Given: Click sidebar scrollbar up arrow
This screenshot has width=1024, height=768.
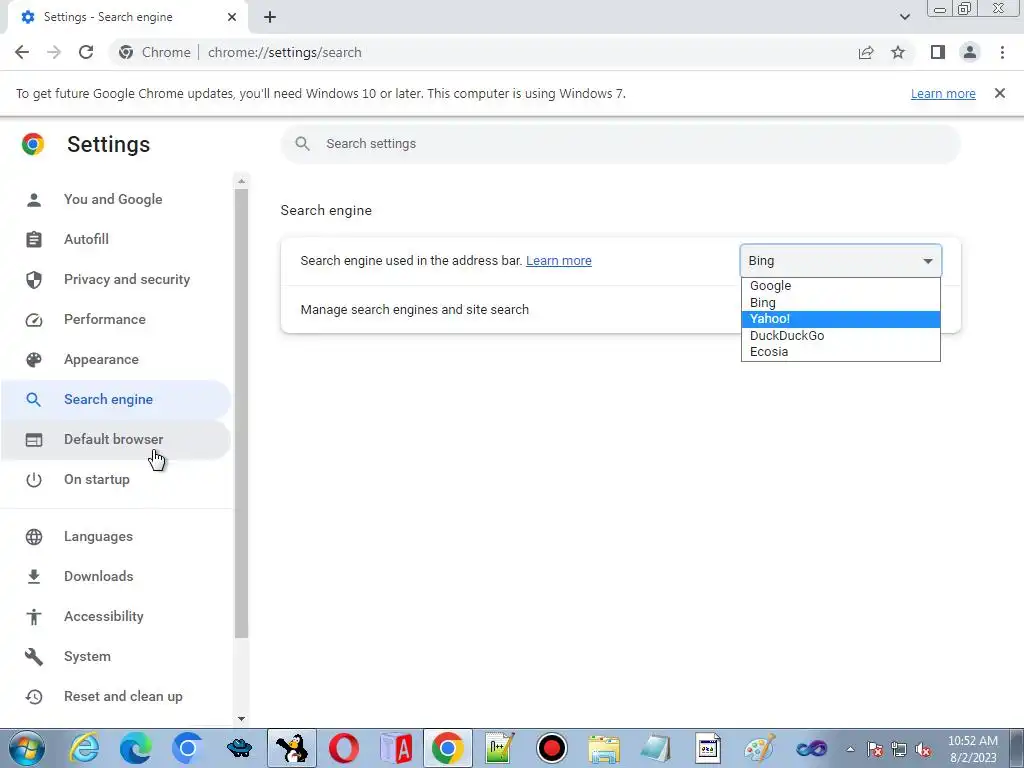Looking at the screenshot, I should (x=242, y=181).
